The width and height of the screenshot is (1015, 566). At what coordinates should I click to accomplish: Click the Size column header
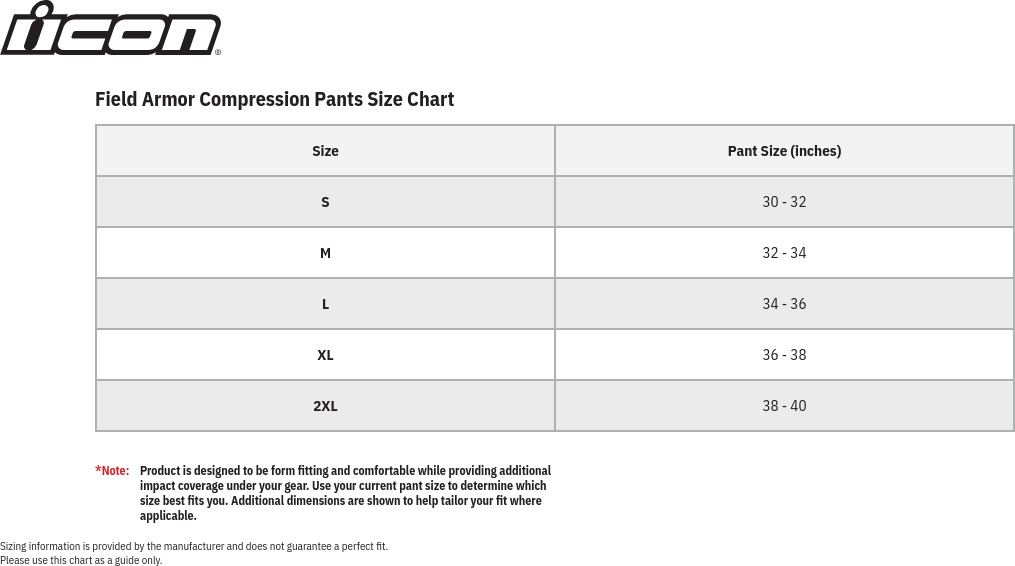(x=325, y=151)
